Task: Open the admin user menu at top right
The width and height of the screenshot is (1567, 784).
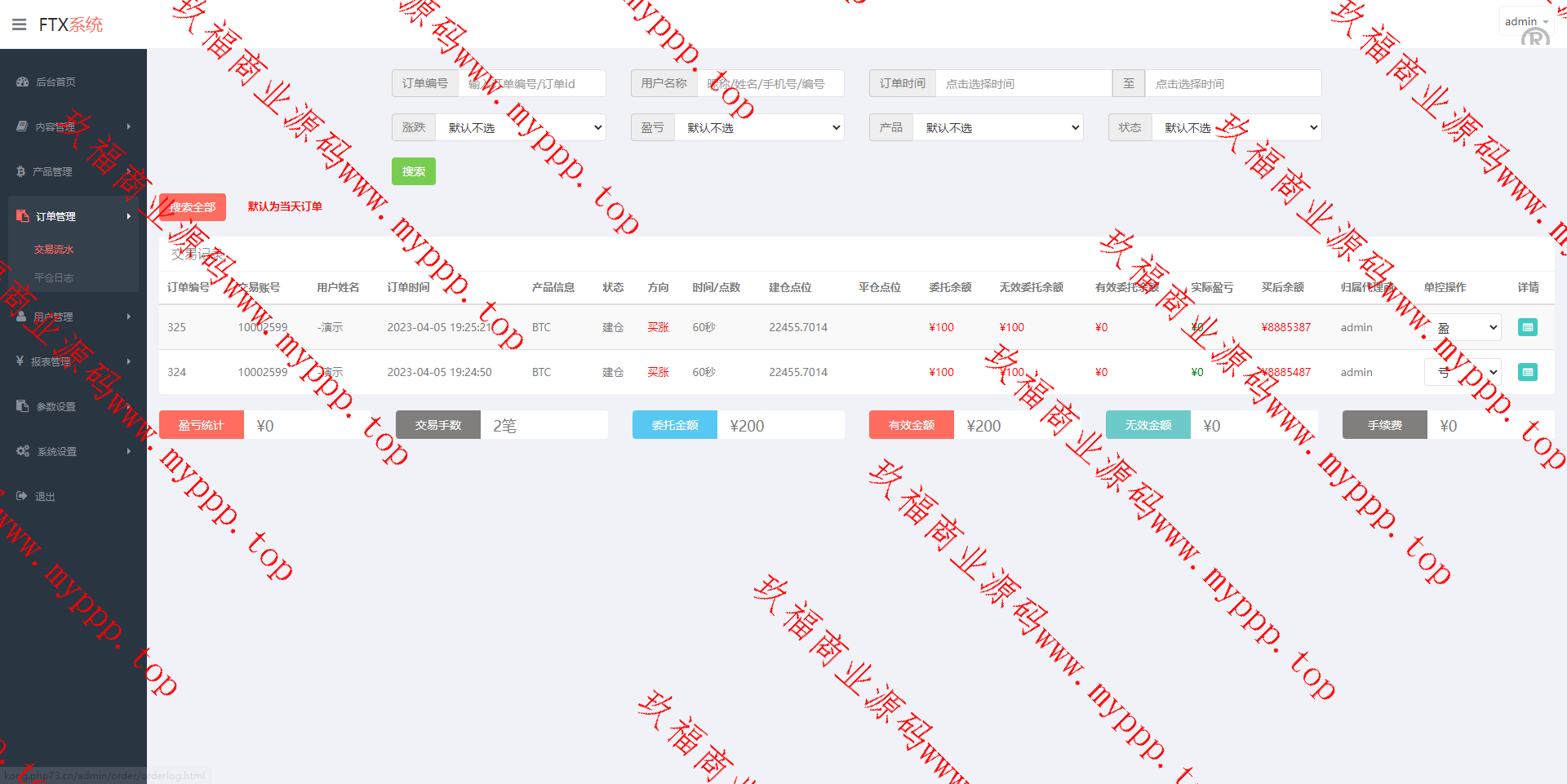Action: pyautogui.click(x=1525, y=22)
